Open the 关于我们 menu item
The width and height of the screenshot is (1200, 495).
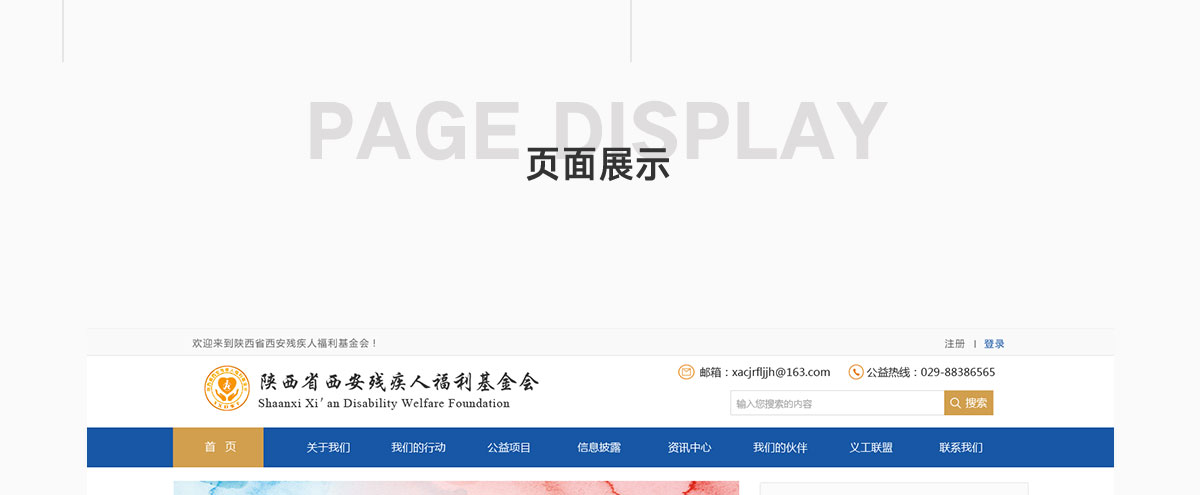328,448
